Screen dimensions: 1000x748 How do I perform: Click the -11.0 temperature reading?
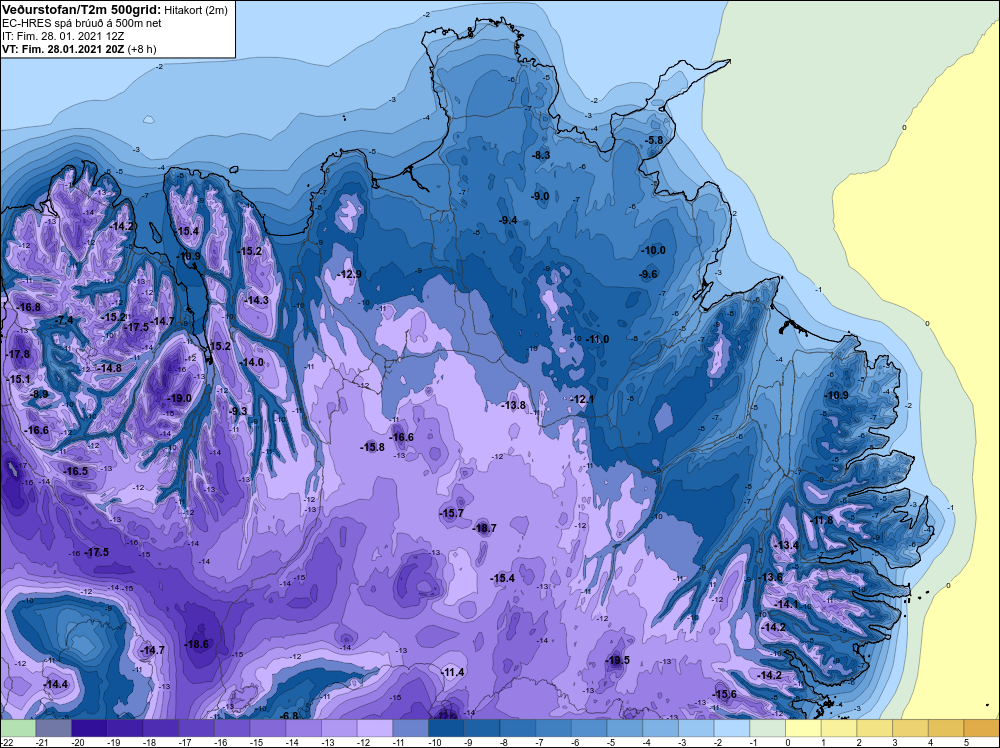tap(597, 339)
